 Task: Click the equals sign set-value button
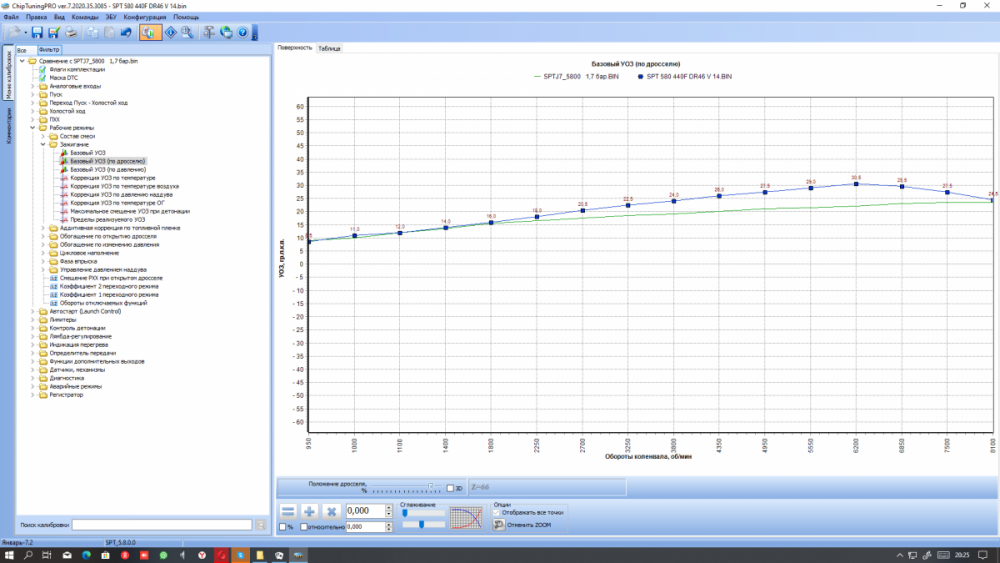pos(288,511)
